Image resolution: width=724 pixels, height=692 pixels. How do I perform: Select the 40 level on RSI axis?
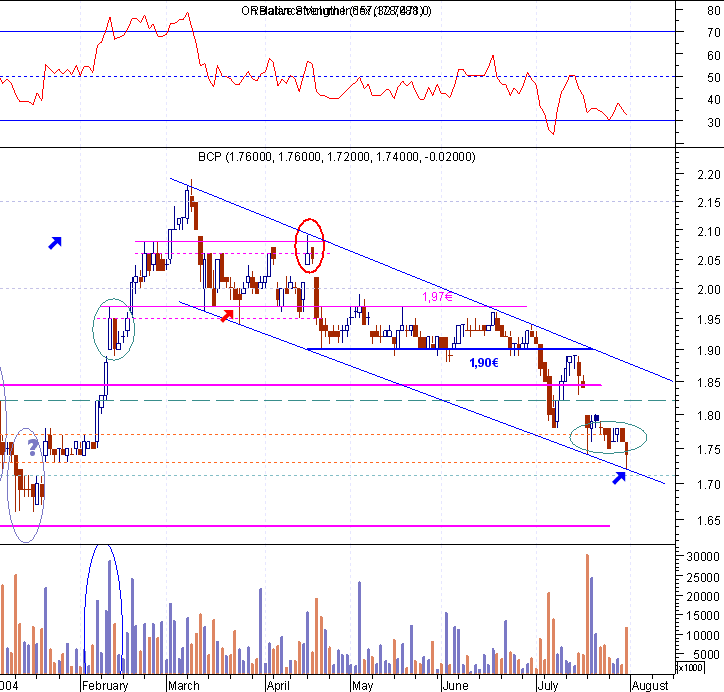[x=713, y=100]
